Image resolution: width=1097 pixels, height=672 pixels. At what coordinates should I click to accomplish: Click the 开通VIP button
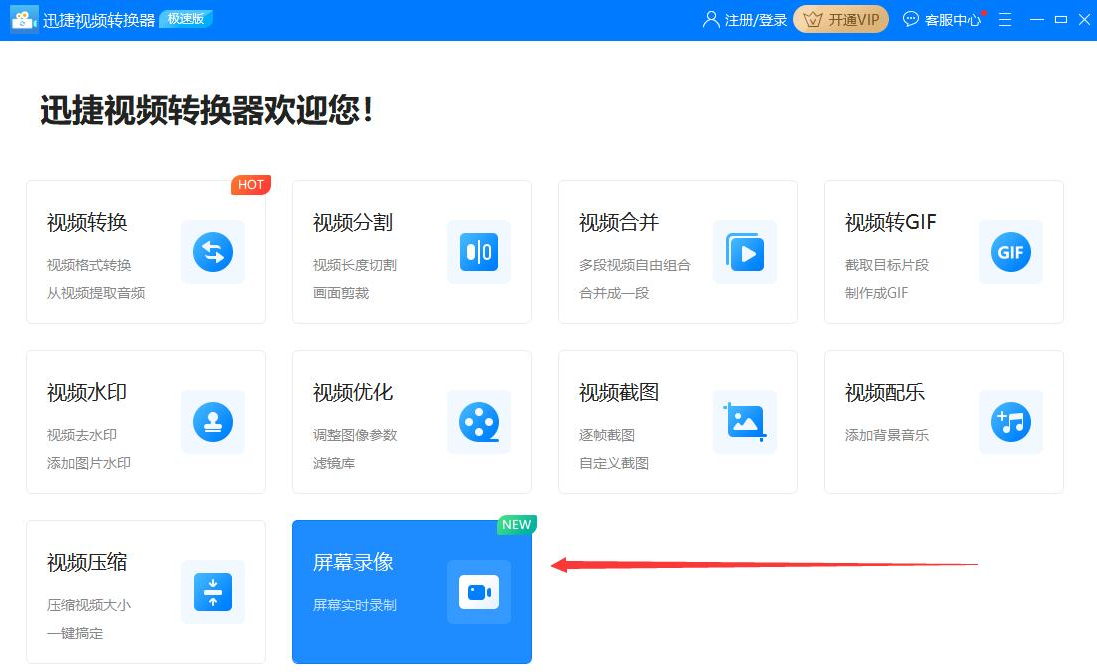pos(841,20)
